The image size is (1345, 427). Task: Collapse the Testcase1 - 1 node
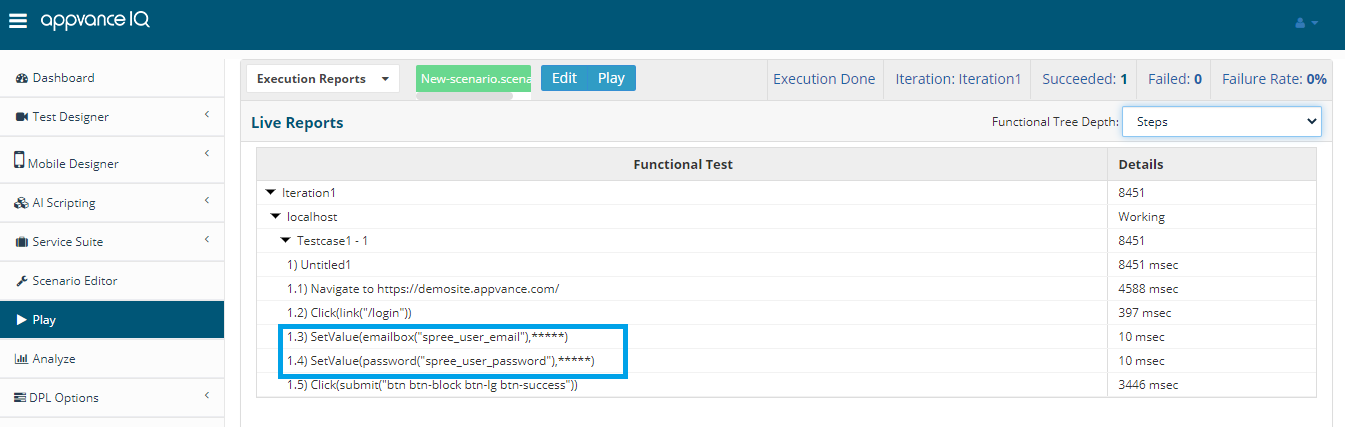pyautogui.click(x=285, y=241)
